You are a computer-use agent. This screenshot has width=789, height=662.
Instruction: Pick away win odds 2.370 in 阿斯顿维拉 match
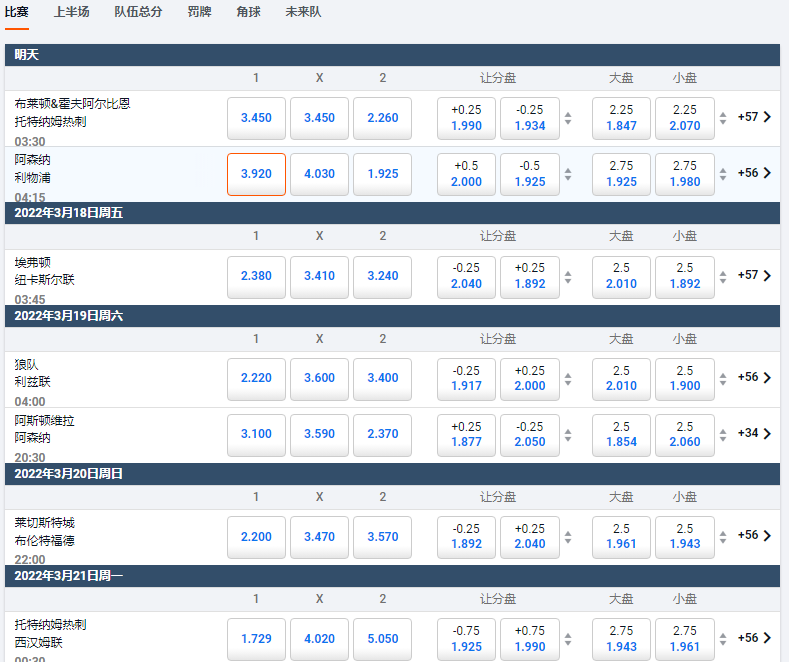(382, 435)
